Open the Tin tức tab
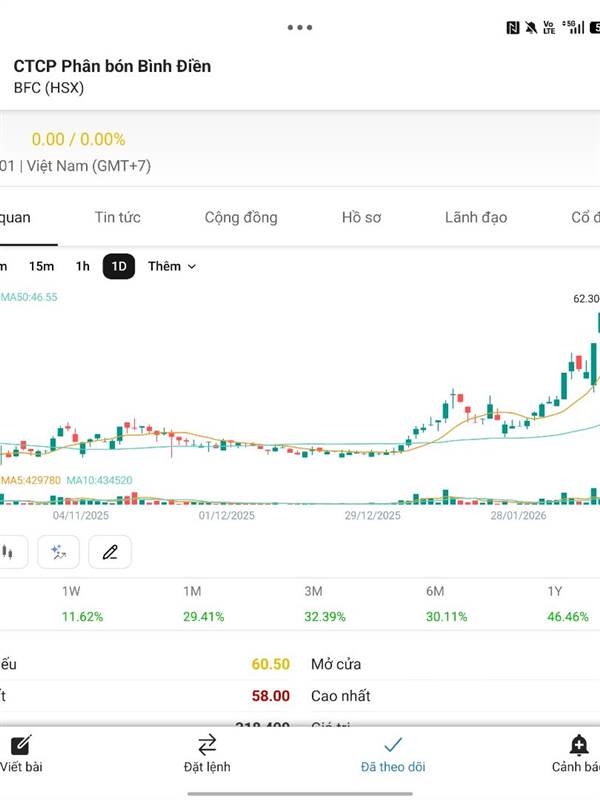Image resolution: width=600 pixels, height=800 pixels. pos(118,217)
